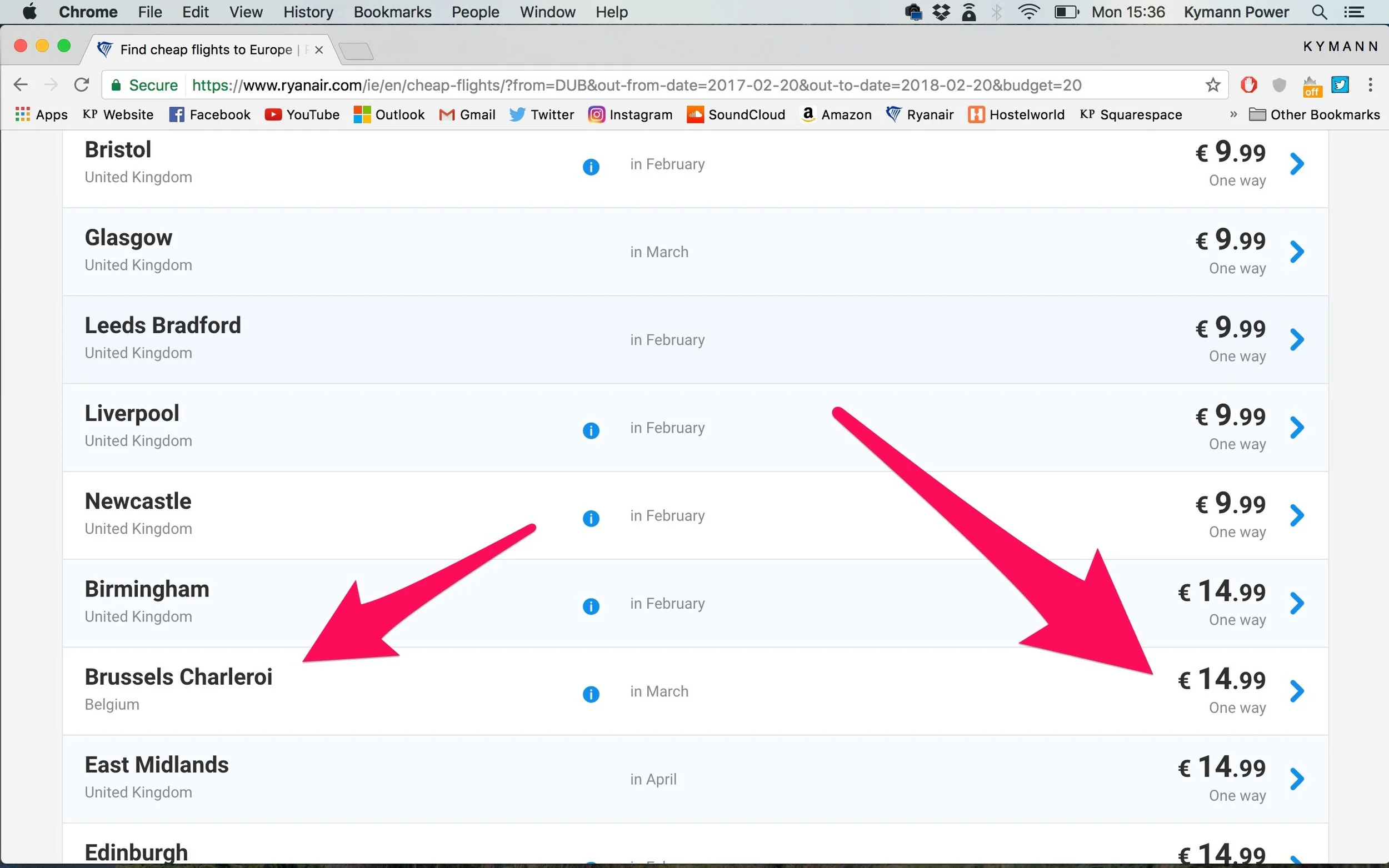The height and width of the screenshot is (868, 1389).
Task: Open the Other Bookmarks folder
Action: point(1315,114)
